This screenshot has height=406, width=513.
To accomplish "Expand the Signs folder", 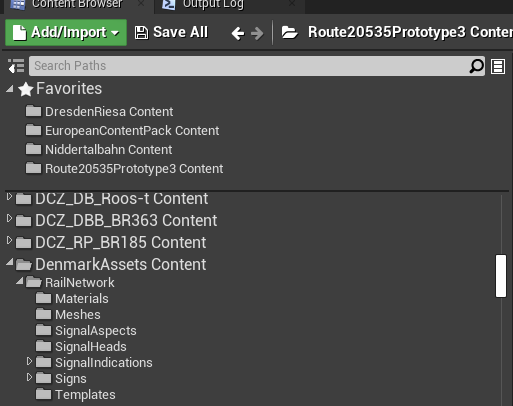I will pos(29,377).
